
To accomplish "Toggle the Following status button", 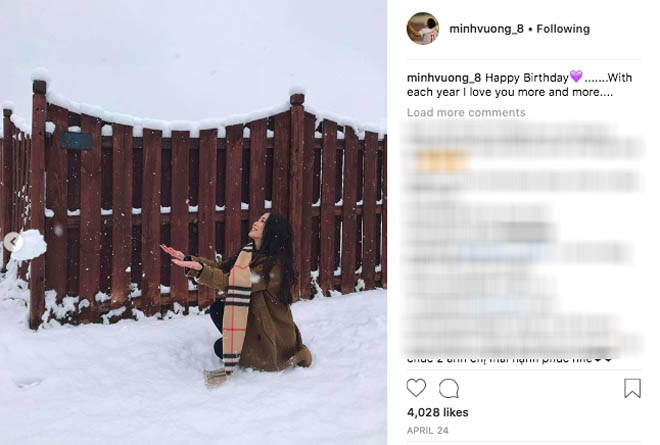I will click(563, 29).
